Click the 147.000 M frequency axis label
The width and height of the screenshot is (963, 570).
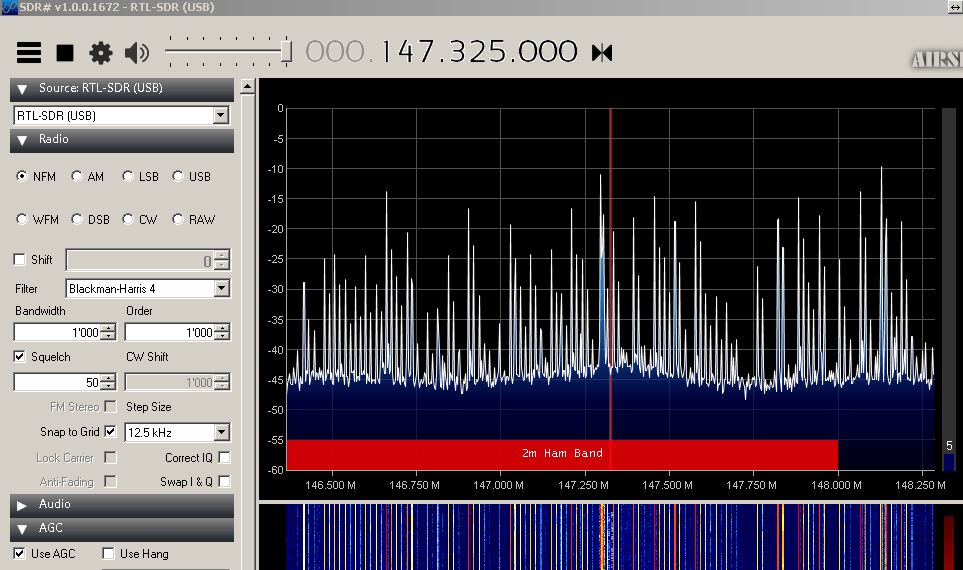[x=498, y=485]
